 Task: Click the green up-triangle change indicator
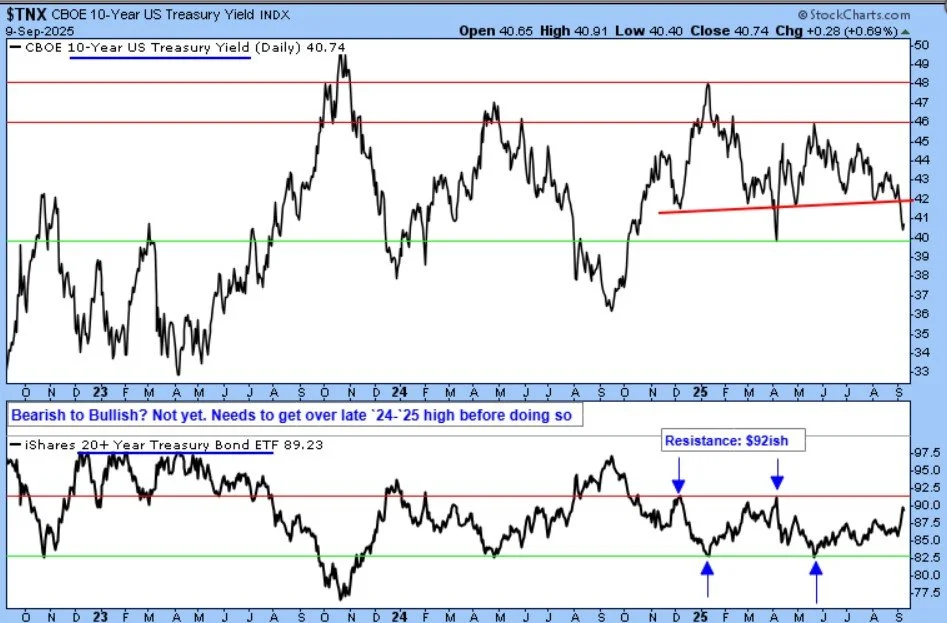pyautogui.click(x=905, y=31)
